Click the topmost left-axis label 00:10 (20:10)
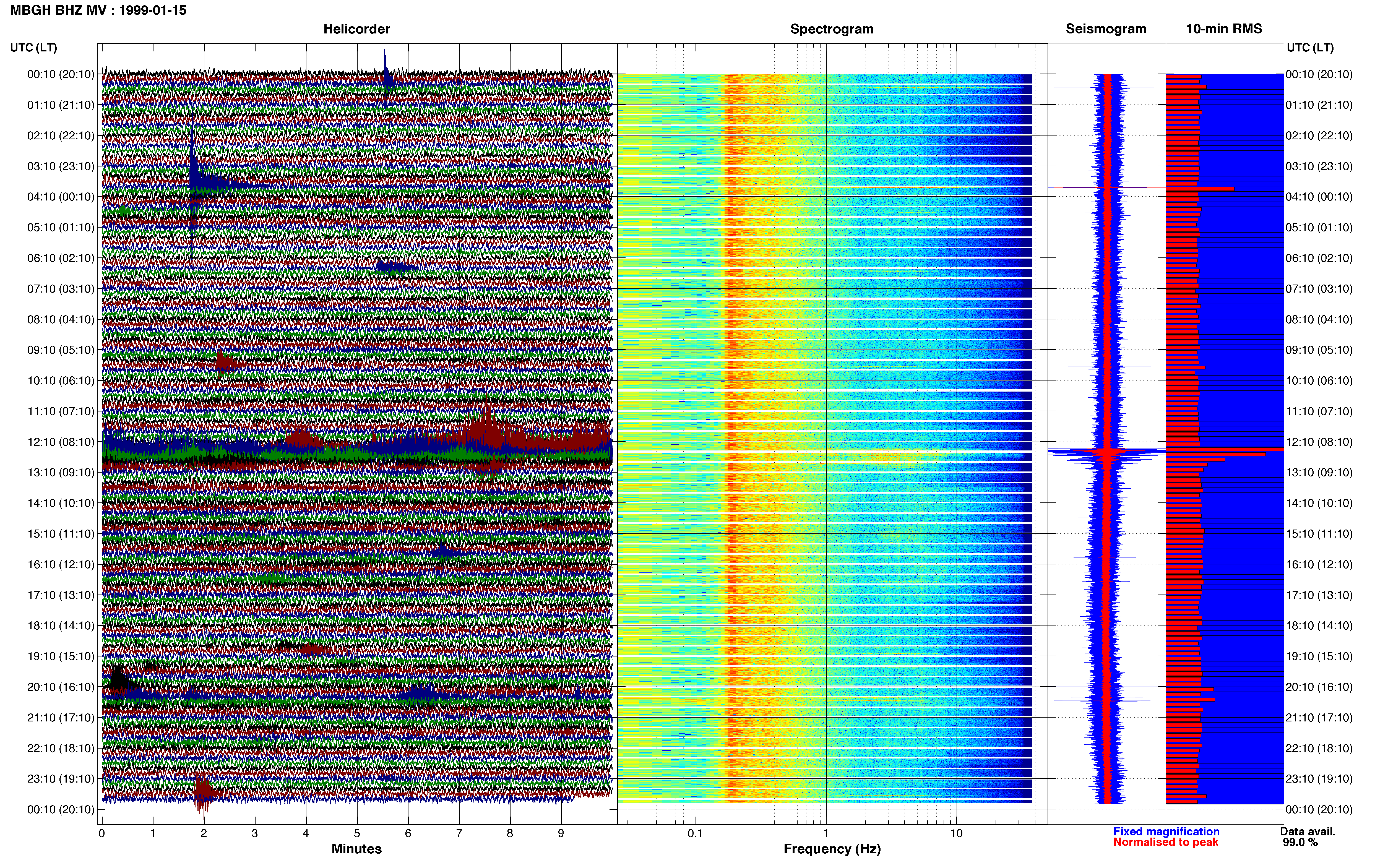This screenshot has height=868, width=1388. coord(61,74)
